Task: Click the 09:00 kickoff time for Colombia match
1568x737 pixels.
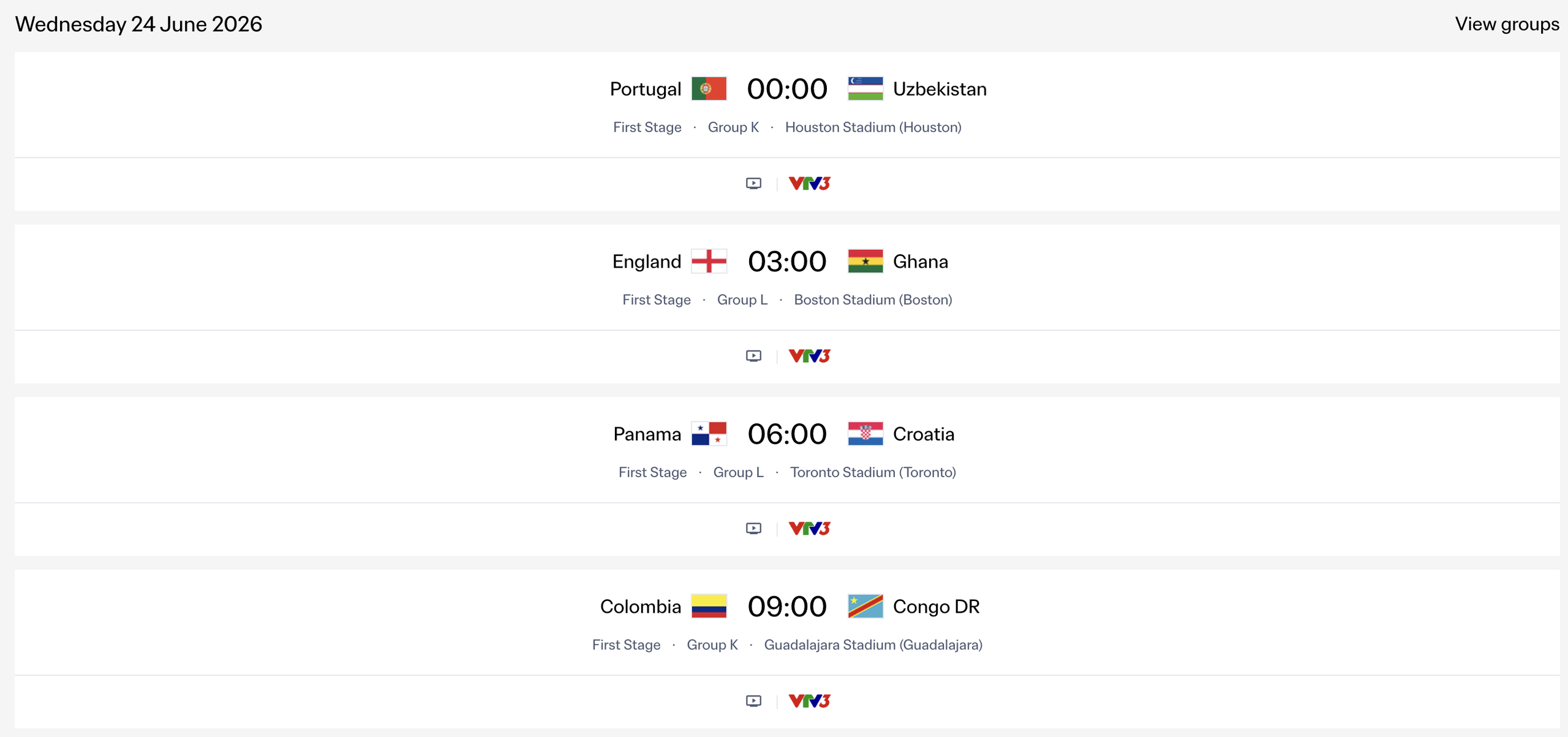Action: 787,607
